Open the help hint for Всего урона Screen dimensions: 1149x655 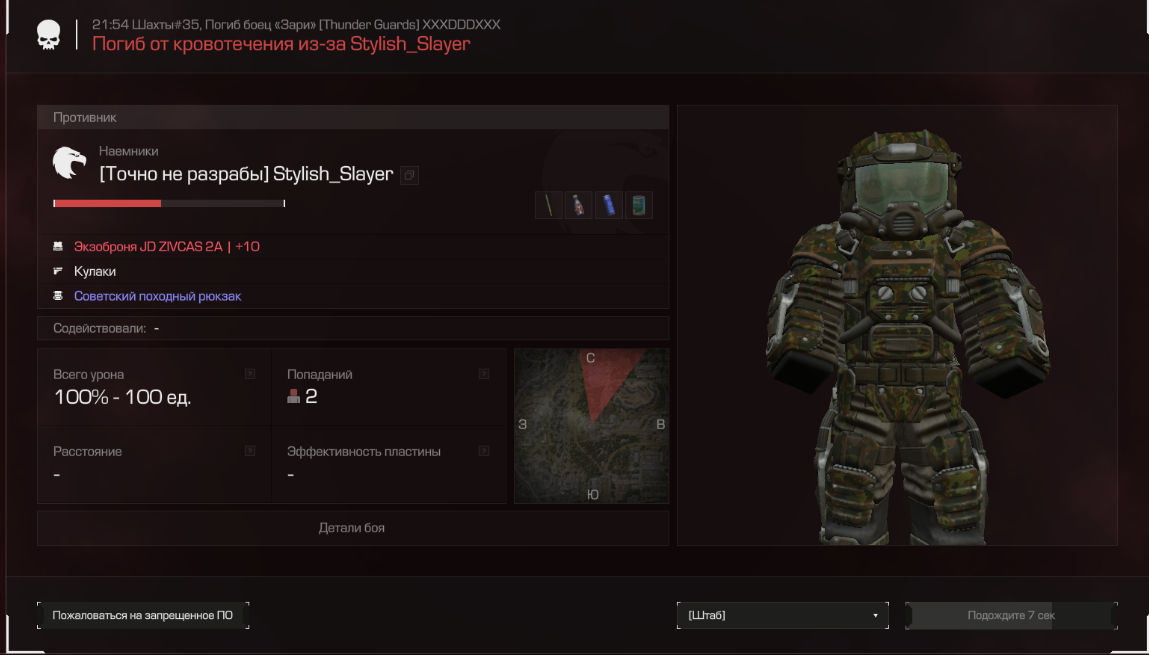tap(250, 374)
